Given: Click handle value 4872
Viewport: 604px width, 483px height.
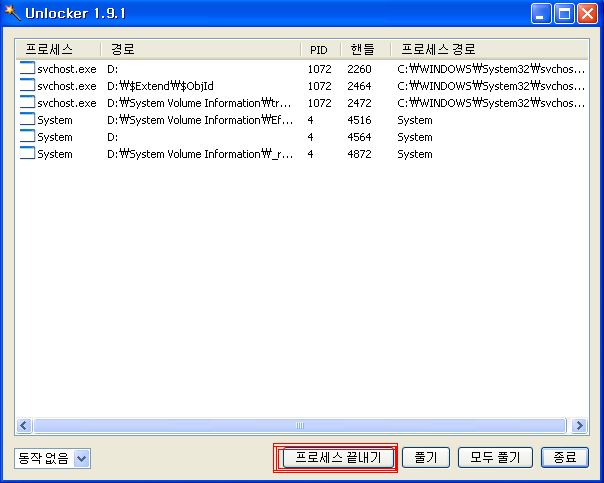Looking at the screenshot, I should coord(359,154).
